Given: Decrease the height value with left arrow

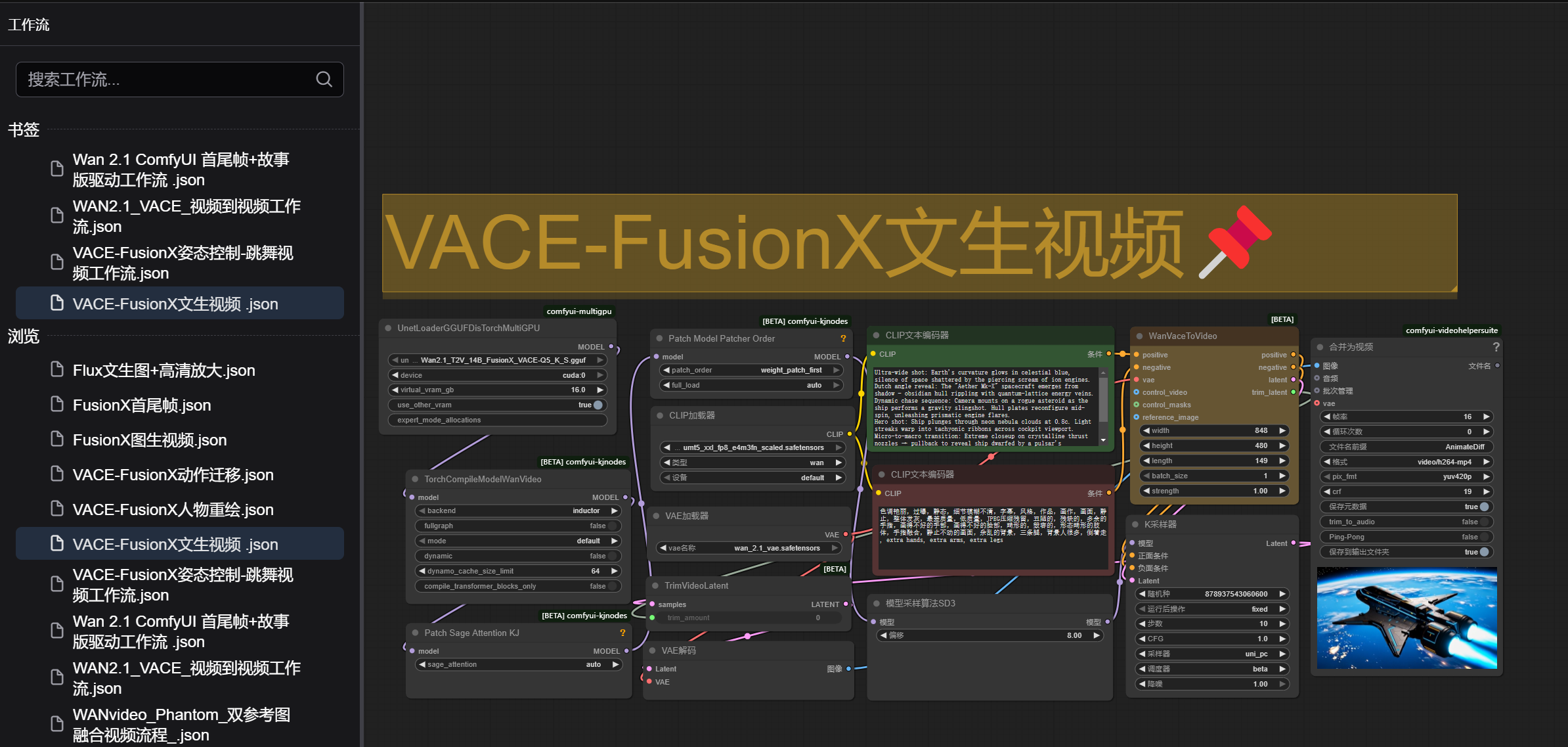Looking at the screenshot, I should [x=1146, y=445].
